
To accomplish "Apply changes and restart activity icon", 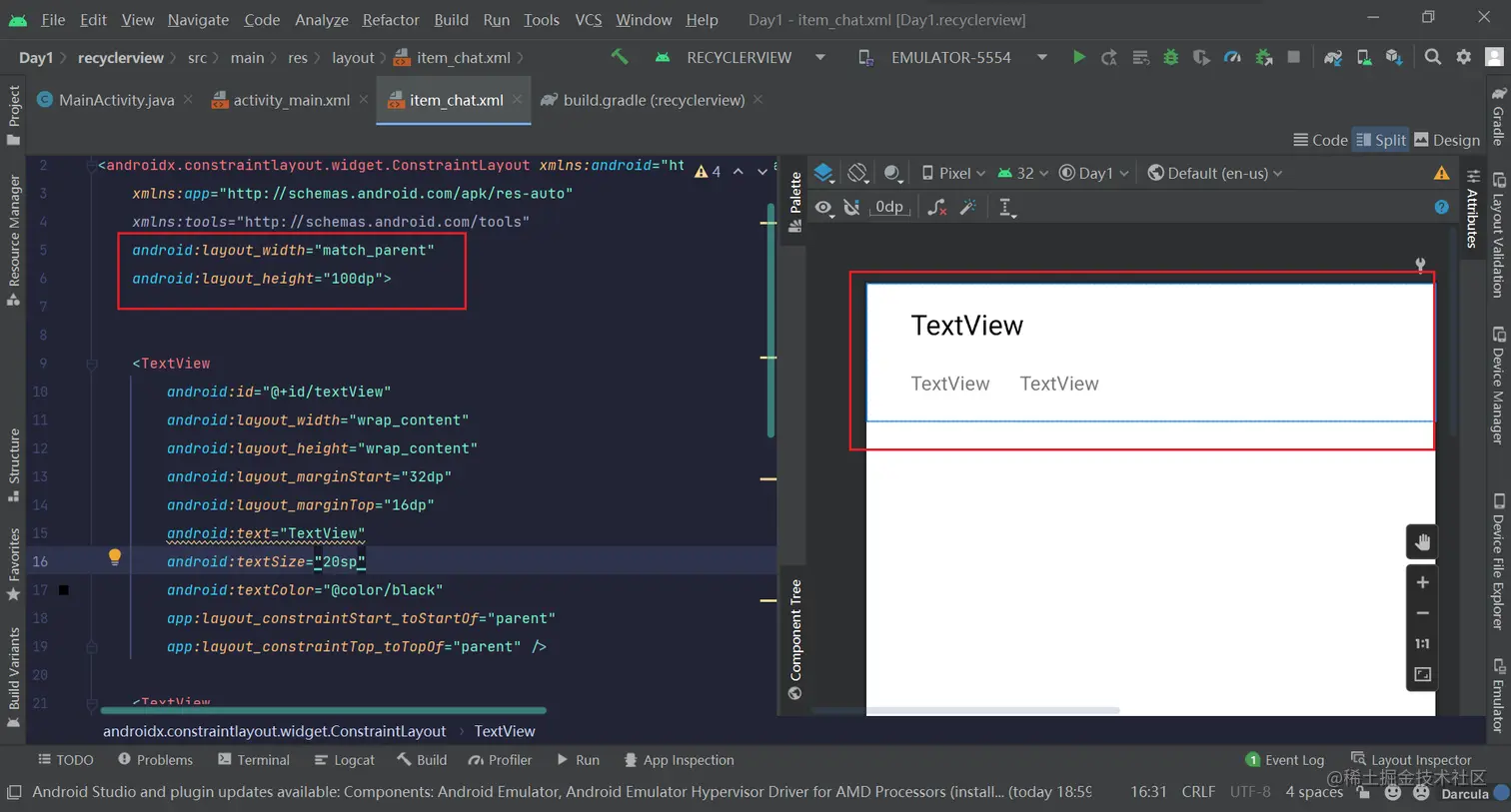I will (1109, 58).
